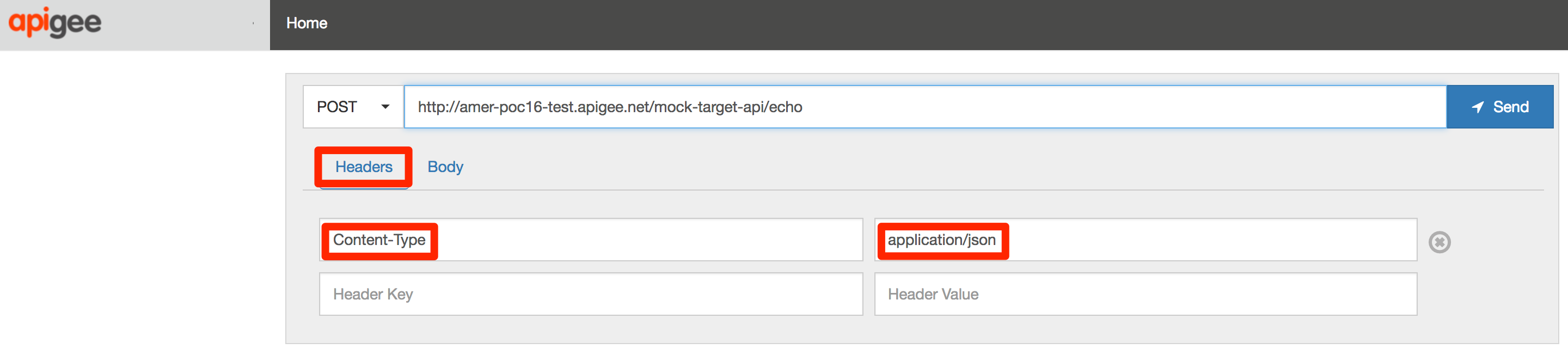The image size is (1568, 355).
Task: Focus the request URL input field
Action: point(1095,107)
